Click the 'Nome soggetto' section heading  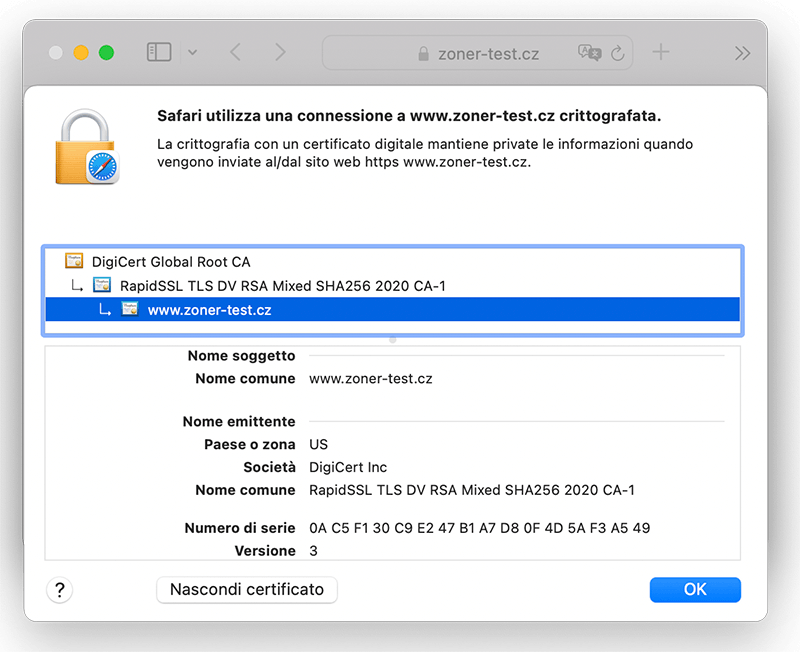click(x=241, y=356)
